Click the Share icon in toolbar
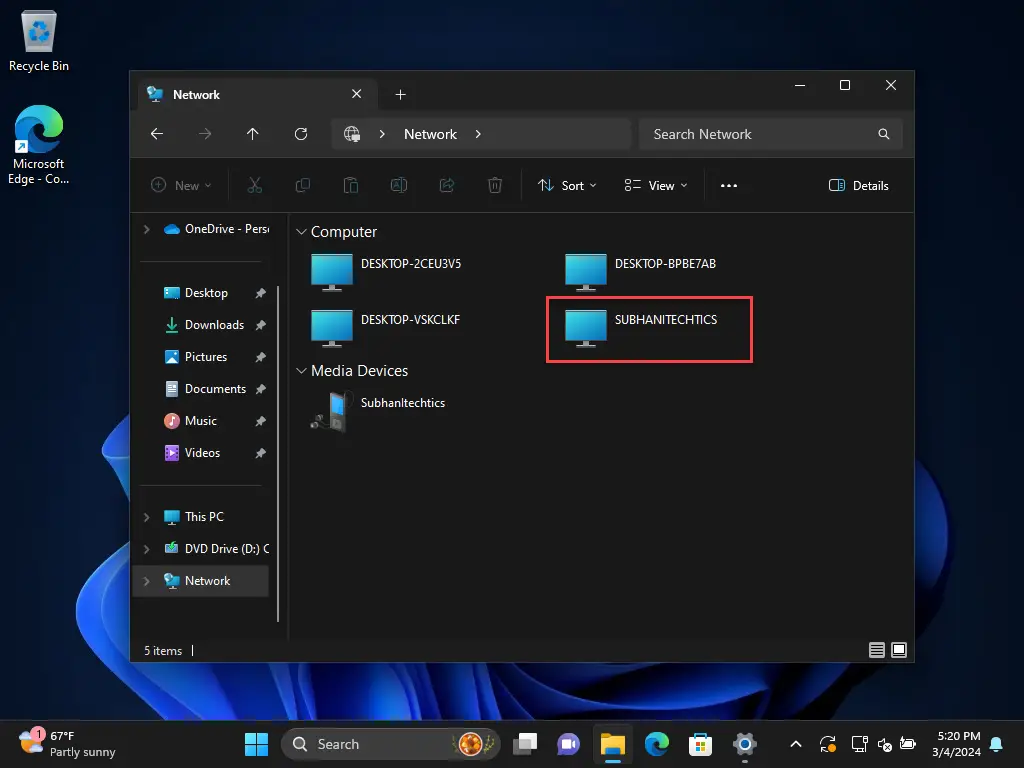Viewport: 1024px width, 768px height. click(447, 185)
